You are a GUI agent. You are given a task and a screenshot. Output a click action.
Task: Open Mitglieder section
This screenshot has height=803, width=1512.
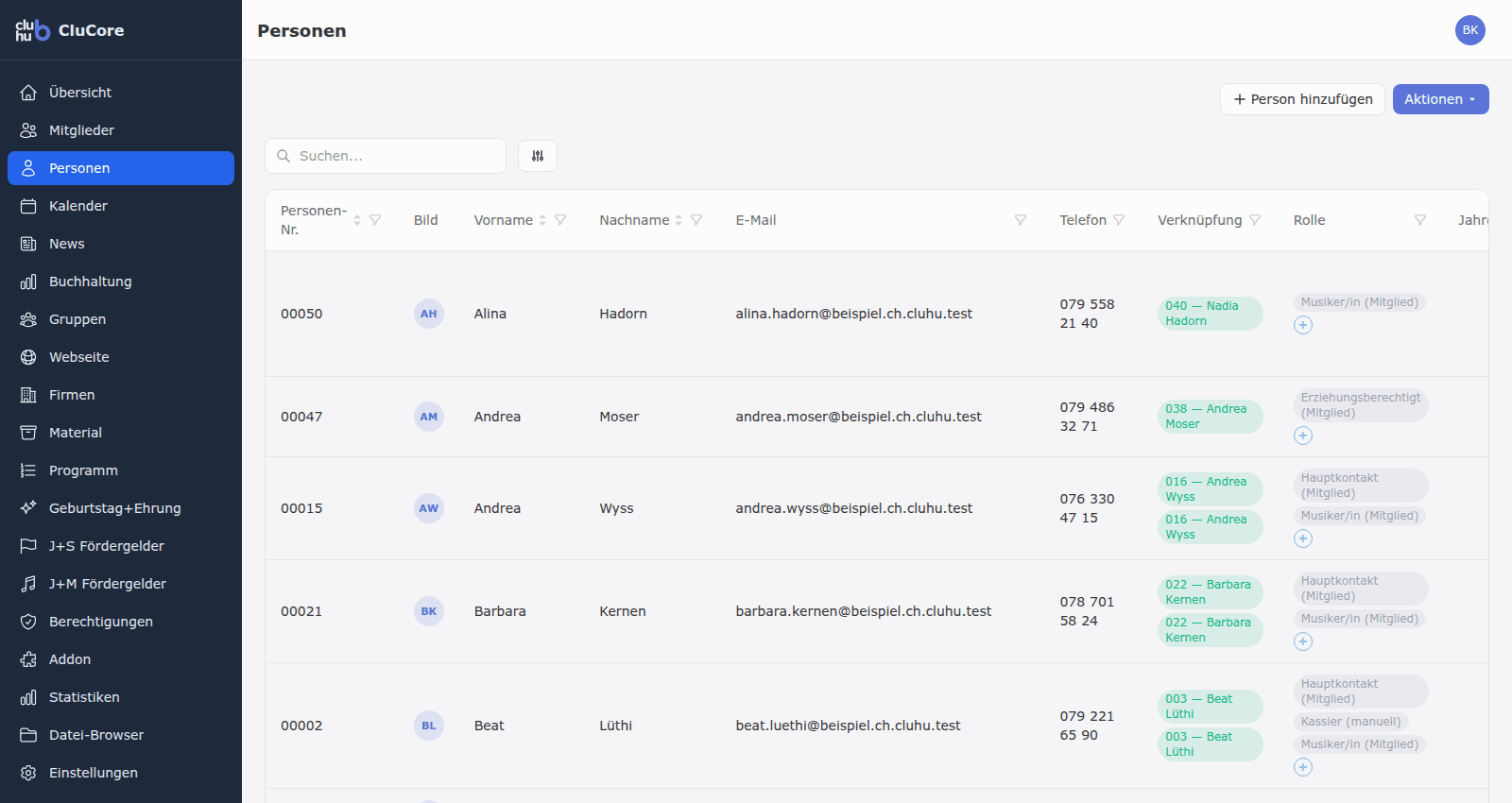pyautogui.click(x=121, y=130)
